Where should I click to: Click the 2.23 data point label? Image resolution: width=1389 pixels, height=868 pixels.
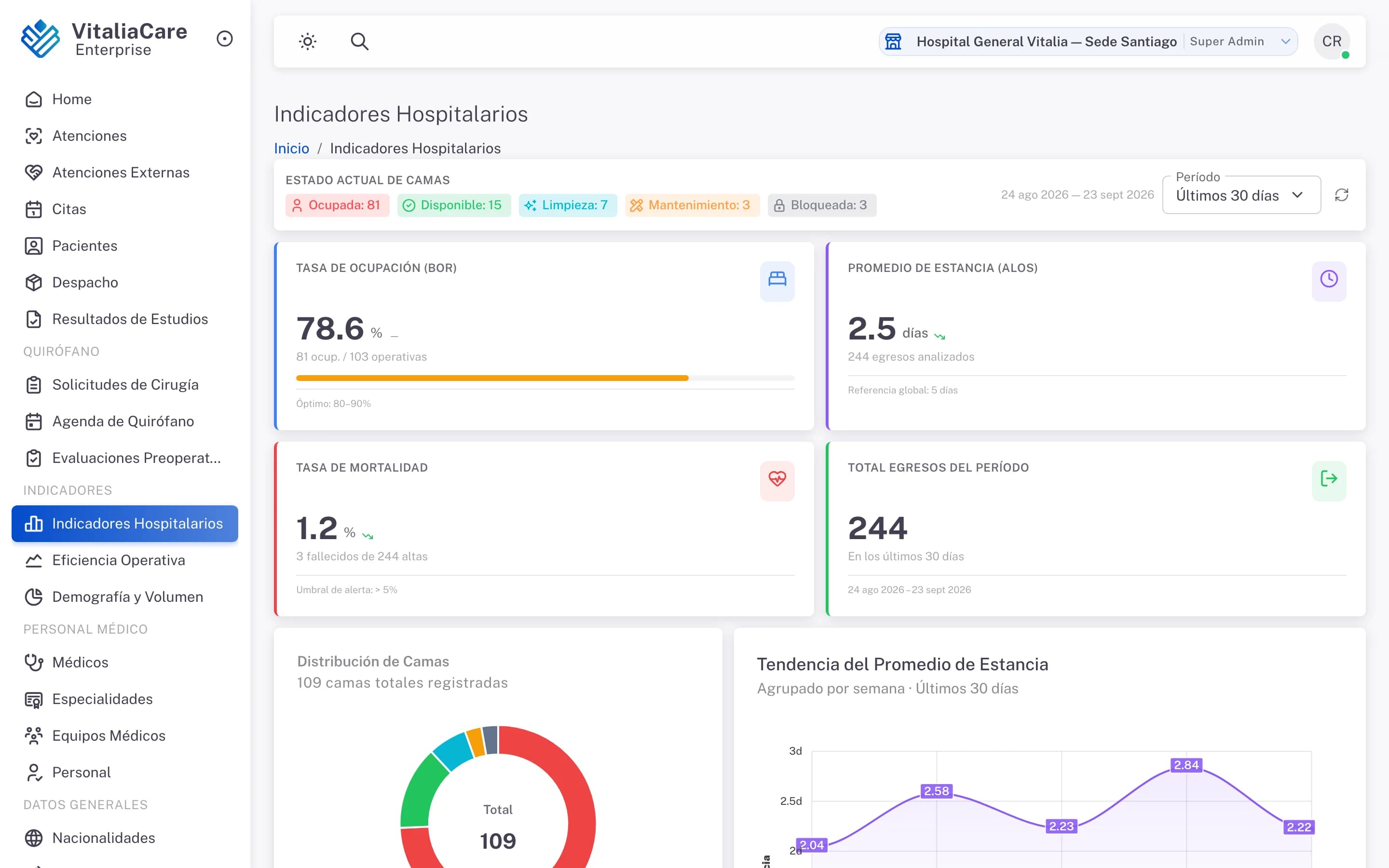[1061, 826]
